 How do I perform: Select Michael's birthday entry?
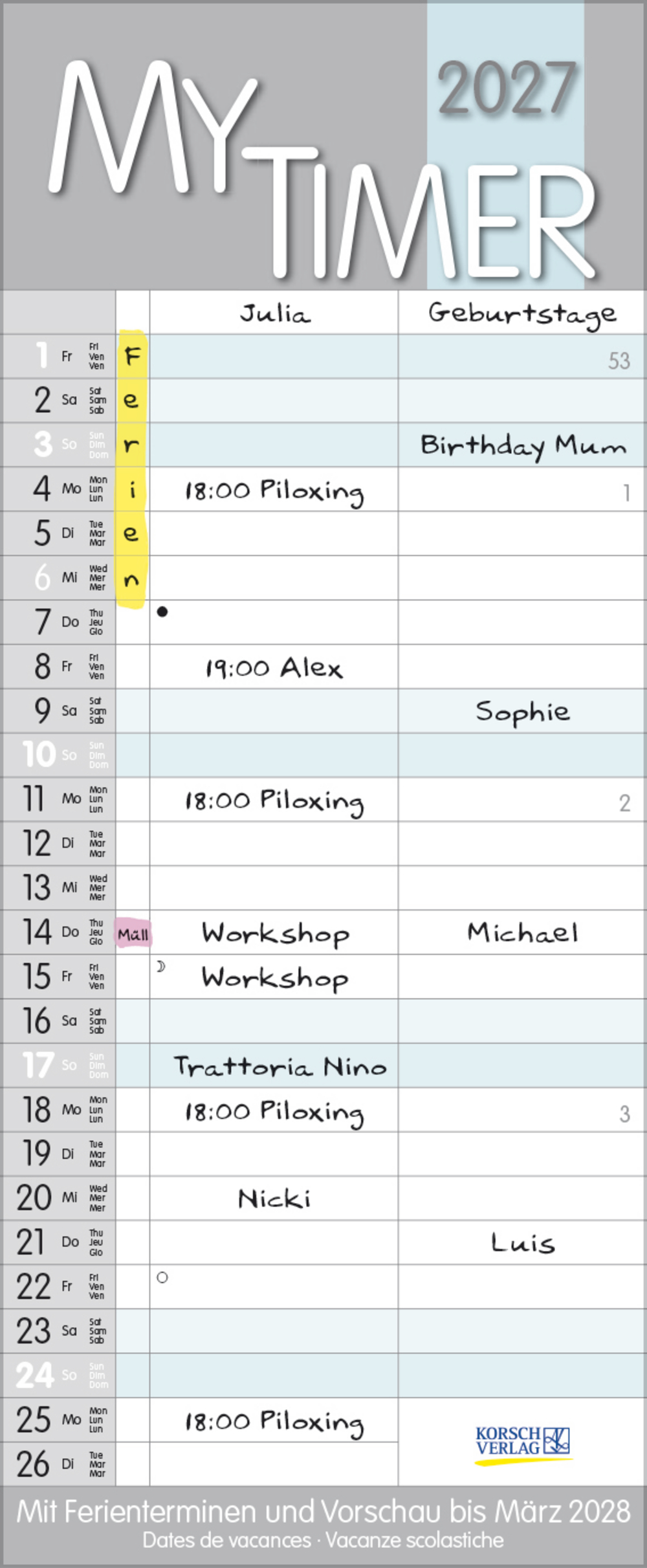523,933
